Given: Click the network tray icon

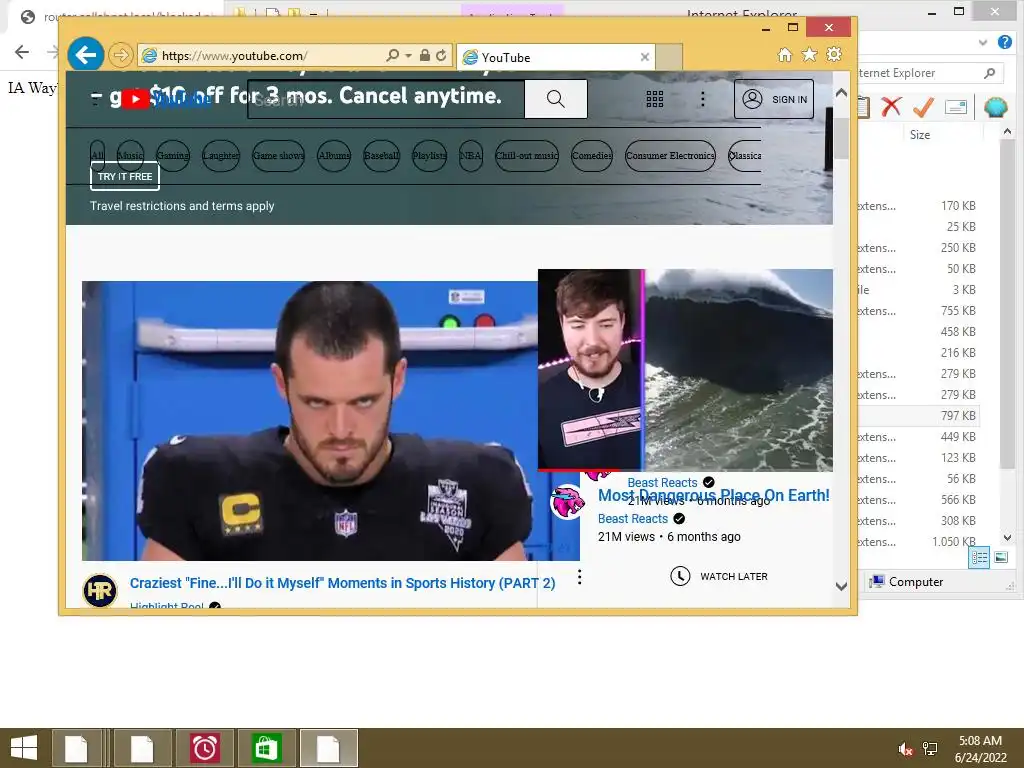Looking at the screenshot, I should (x=930, y=749).
